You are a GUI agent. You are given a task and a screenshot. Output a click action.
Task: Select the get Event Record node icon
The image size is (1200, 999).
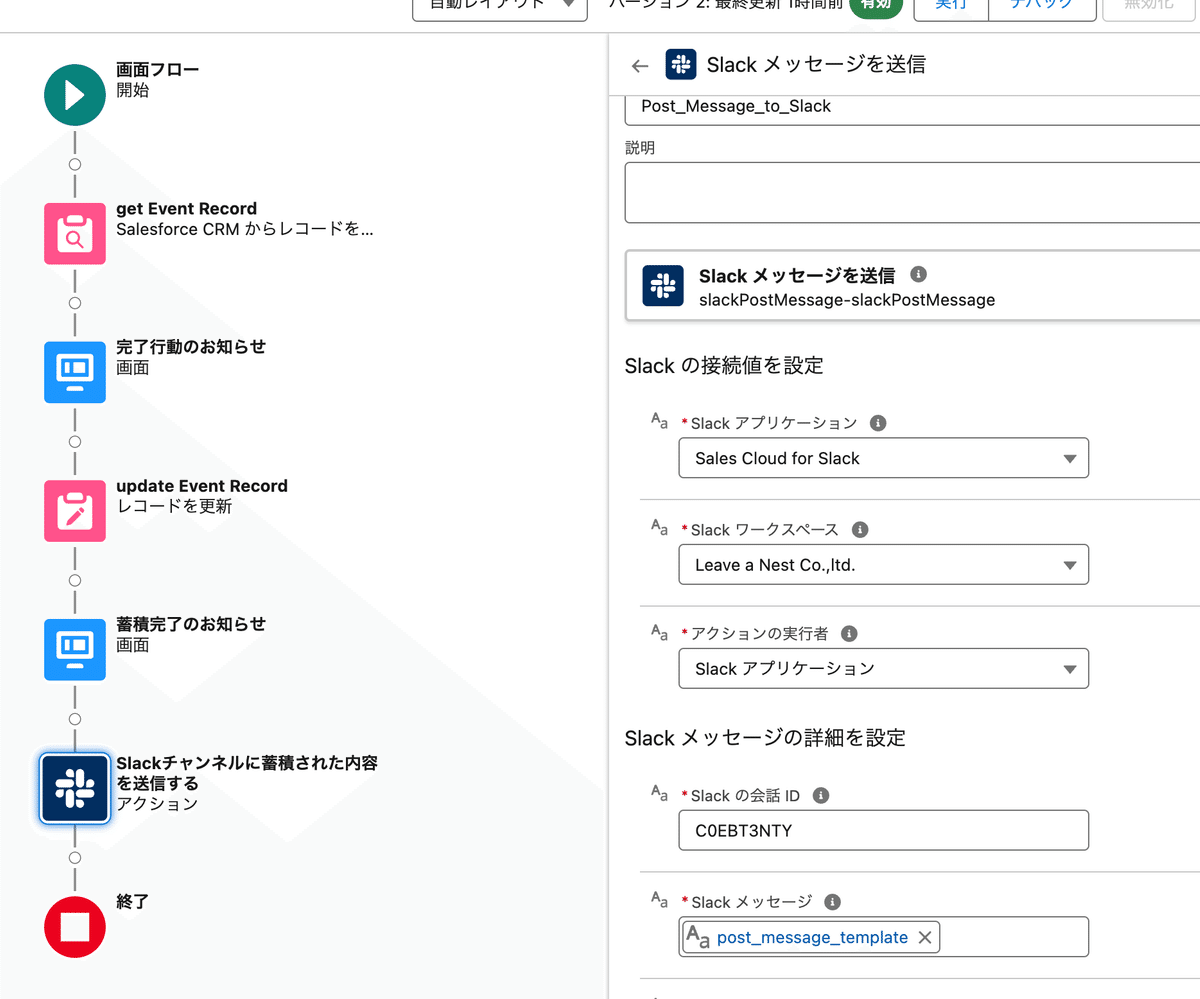(75, 233)
